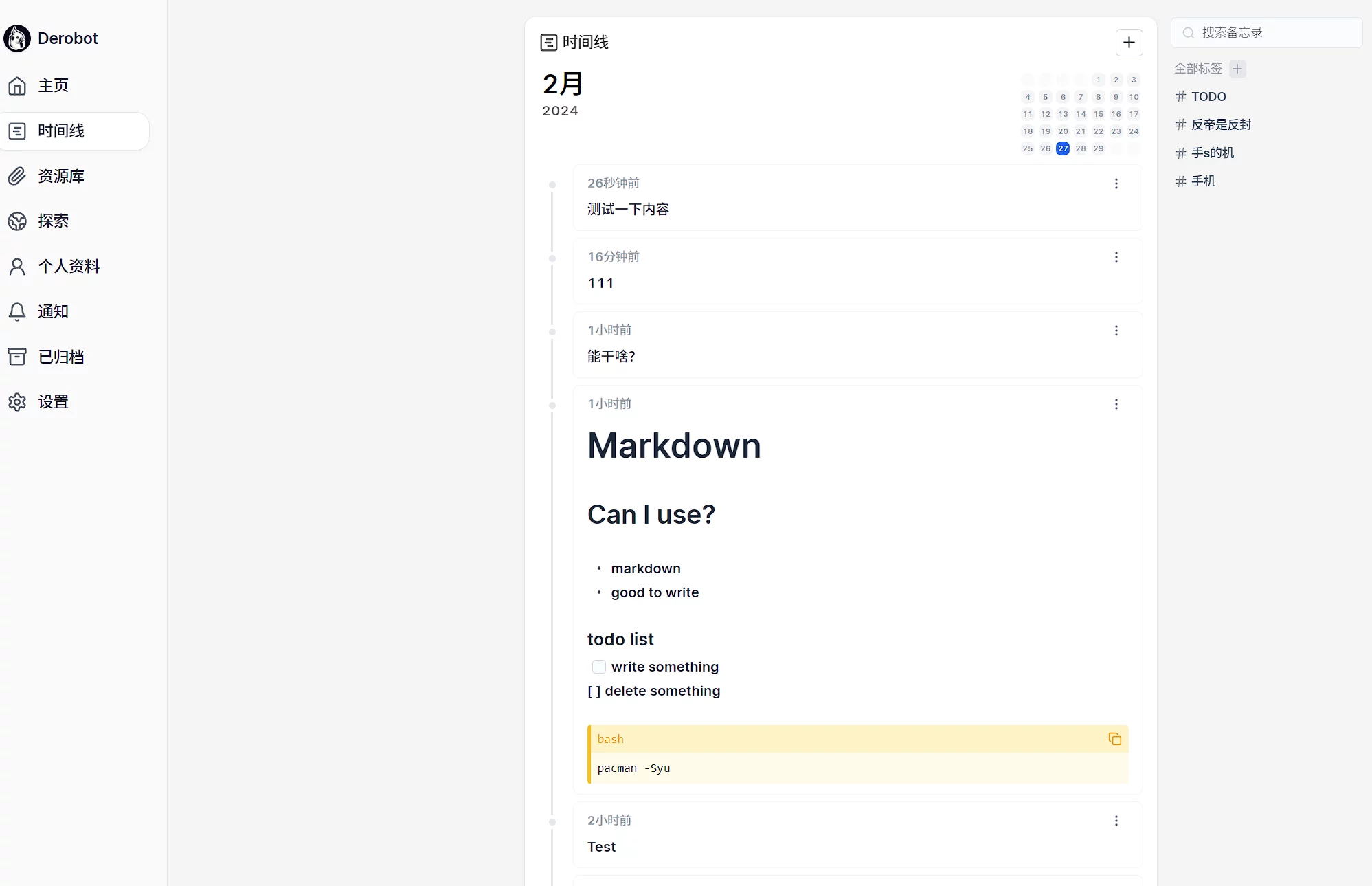Filter memos by #TODO tag
1372x886 pixels.
coord(1208,97)
